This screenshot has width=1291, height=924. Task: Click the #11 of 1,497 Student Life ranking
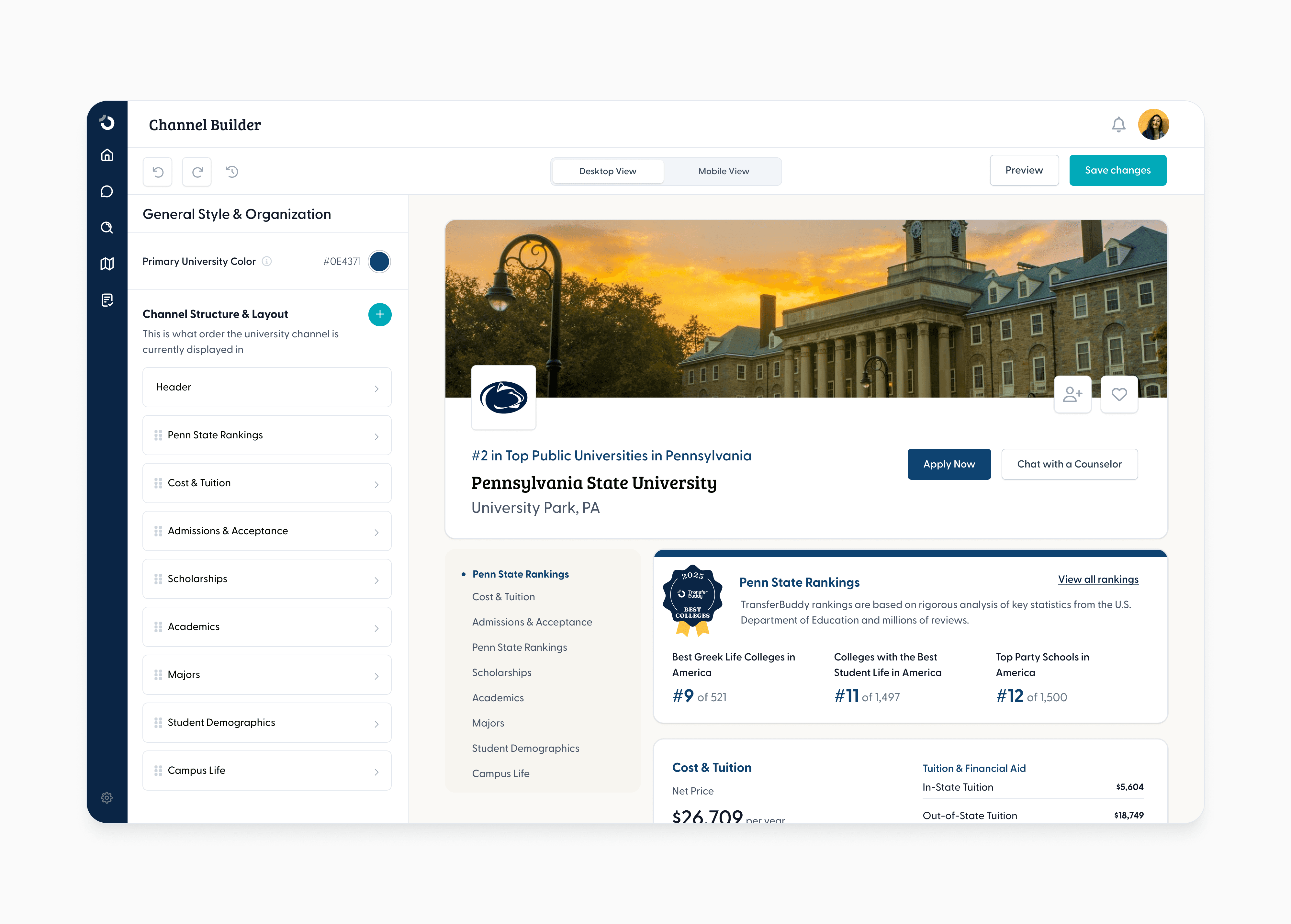[x=867, y=696]
